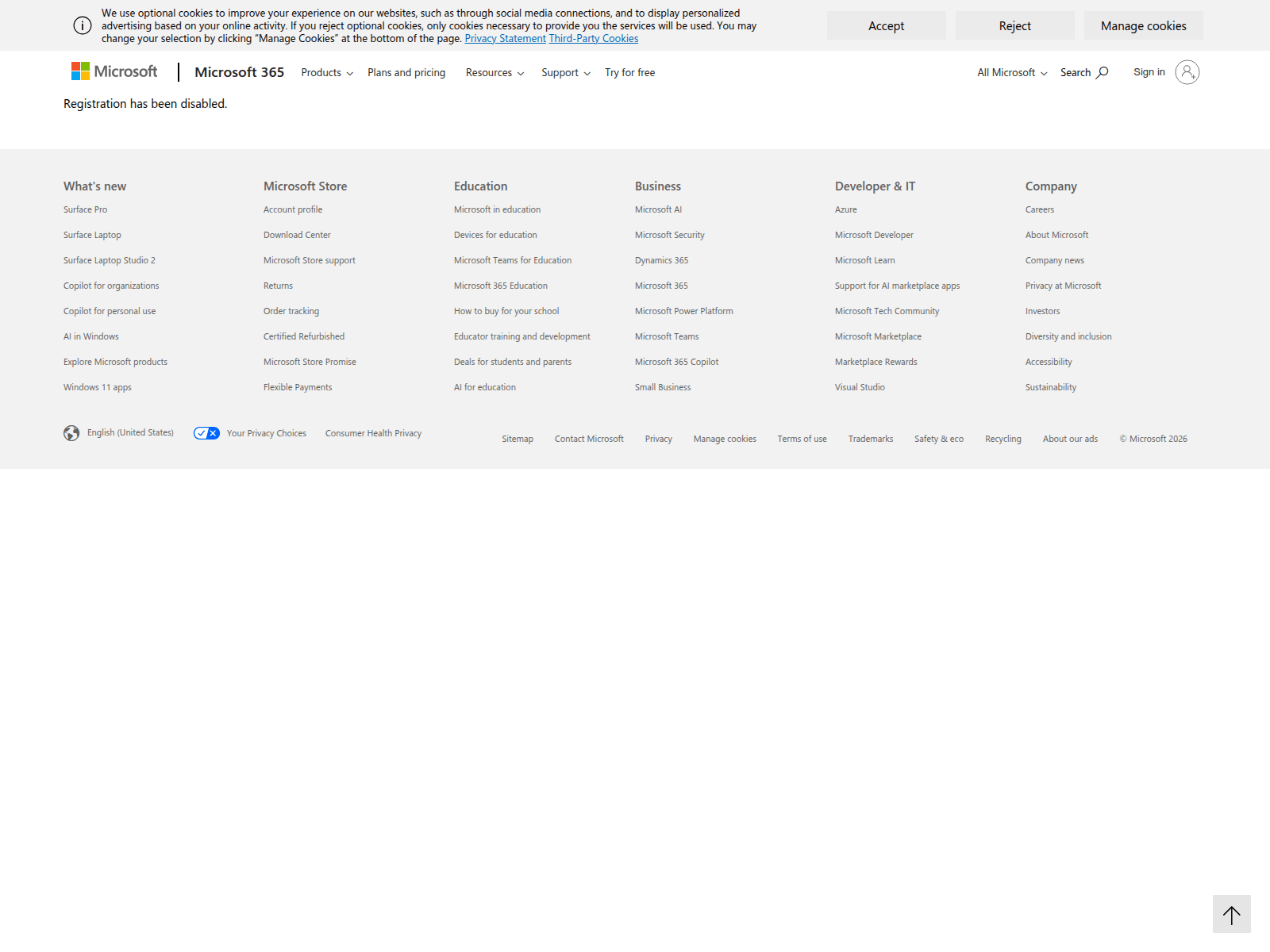Open Diversity and inclusion link

pyautogui.click(x=1068, y=336)
